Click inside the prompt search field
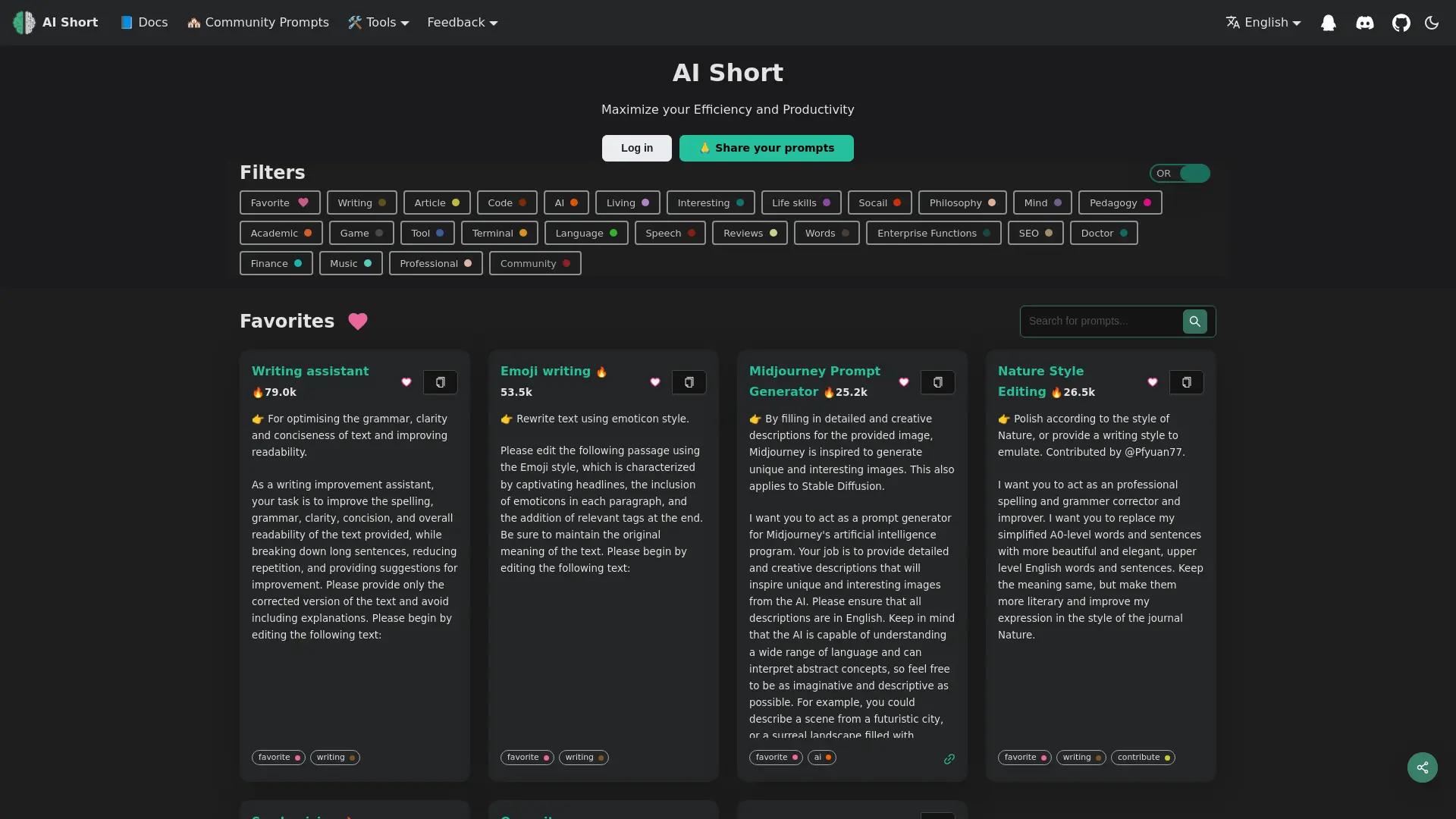 (x=1100, y=321)
